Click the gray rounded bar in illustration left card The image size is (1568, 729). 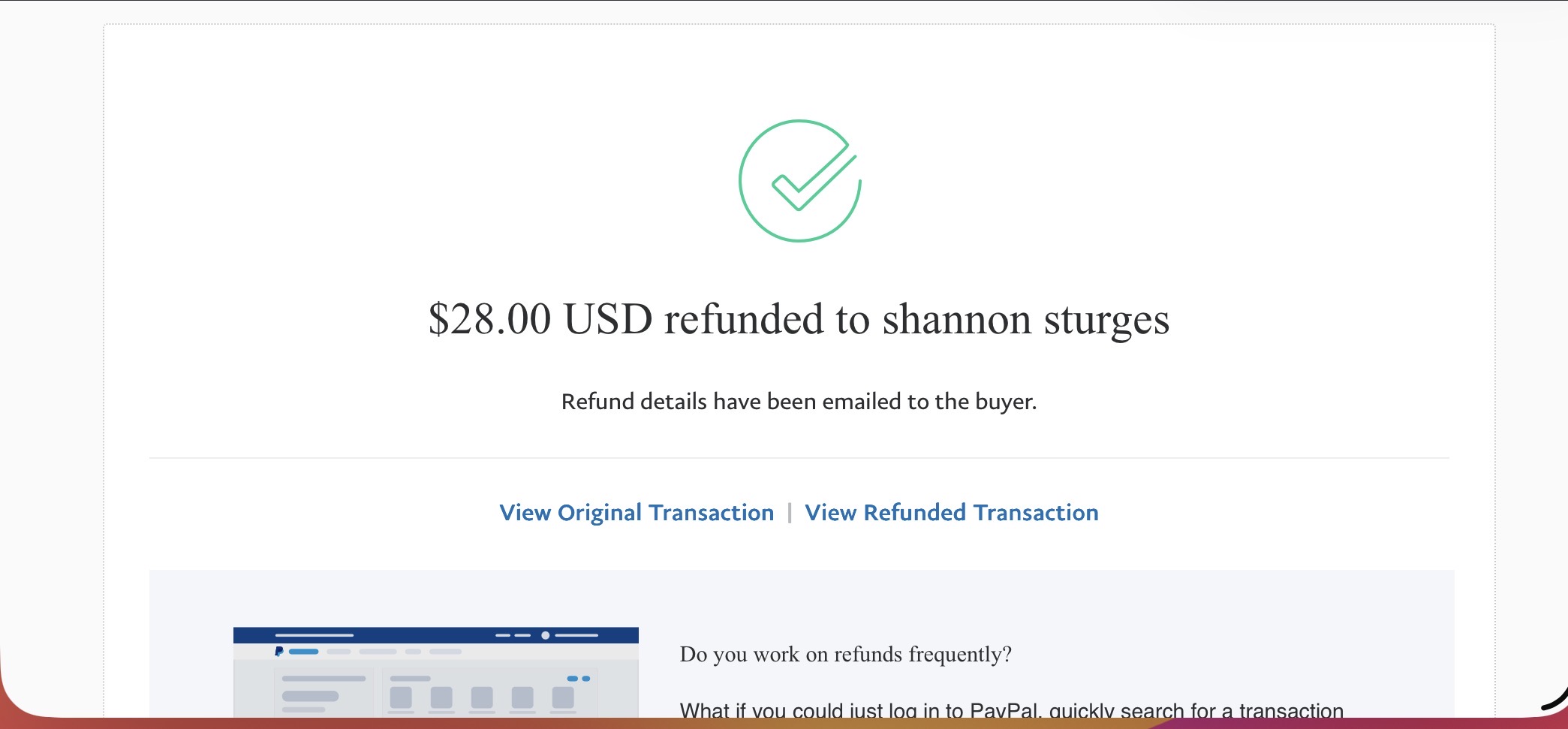310,696
